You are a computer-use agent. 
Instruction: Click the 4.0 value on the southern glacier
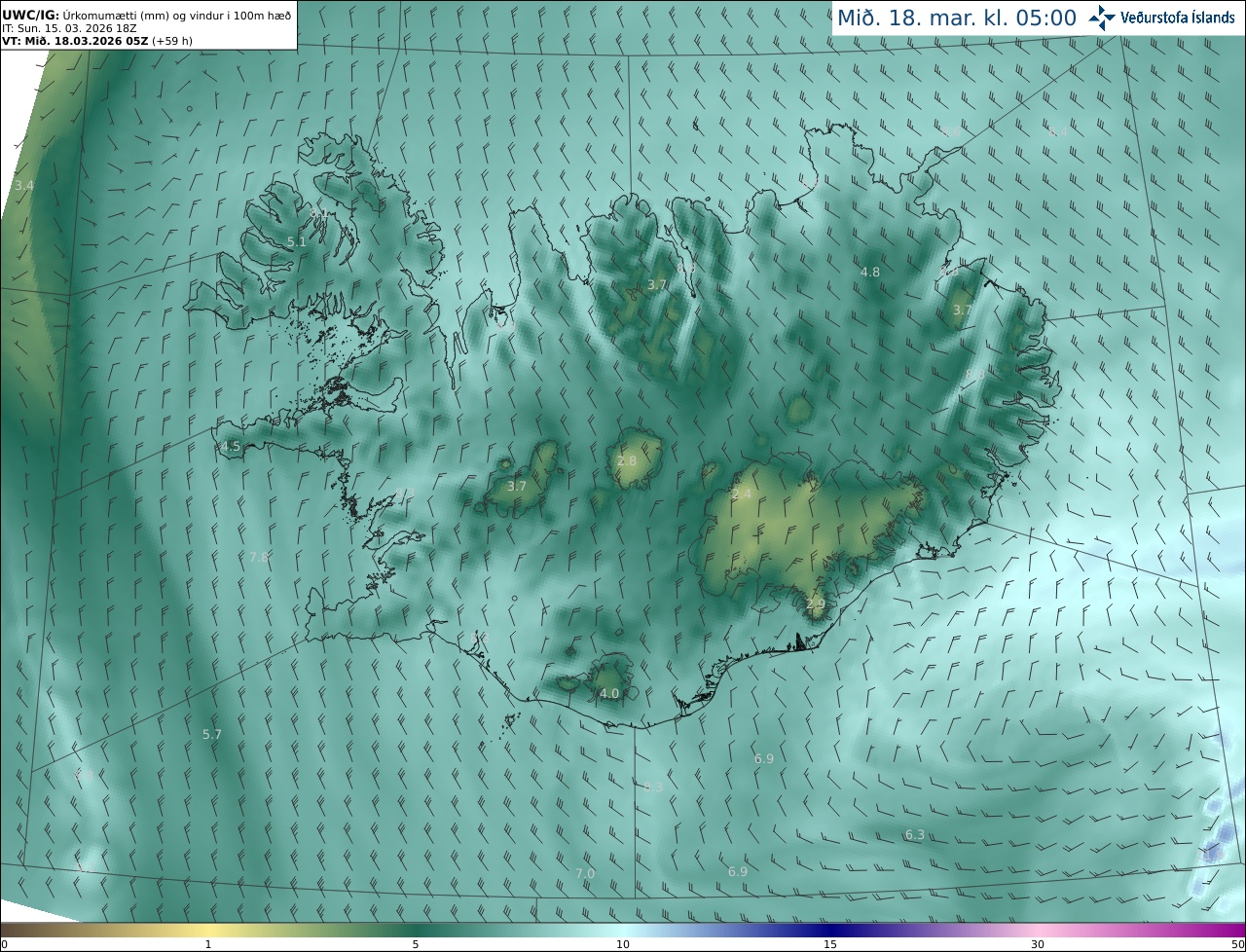[609, 693]
